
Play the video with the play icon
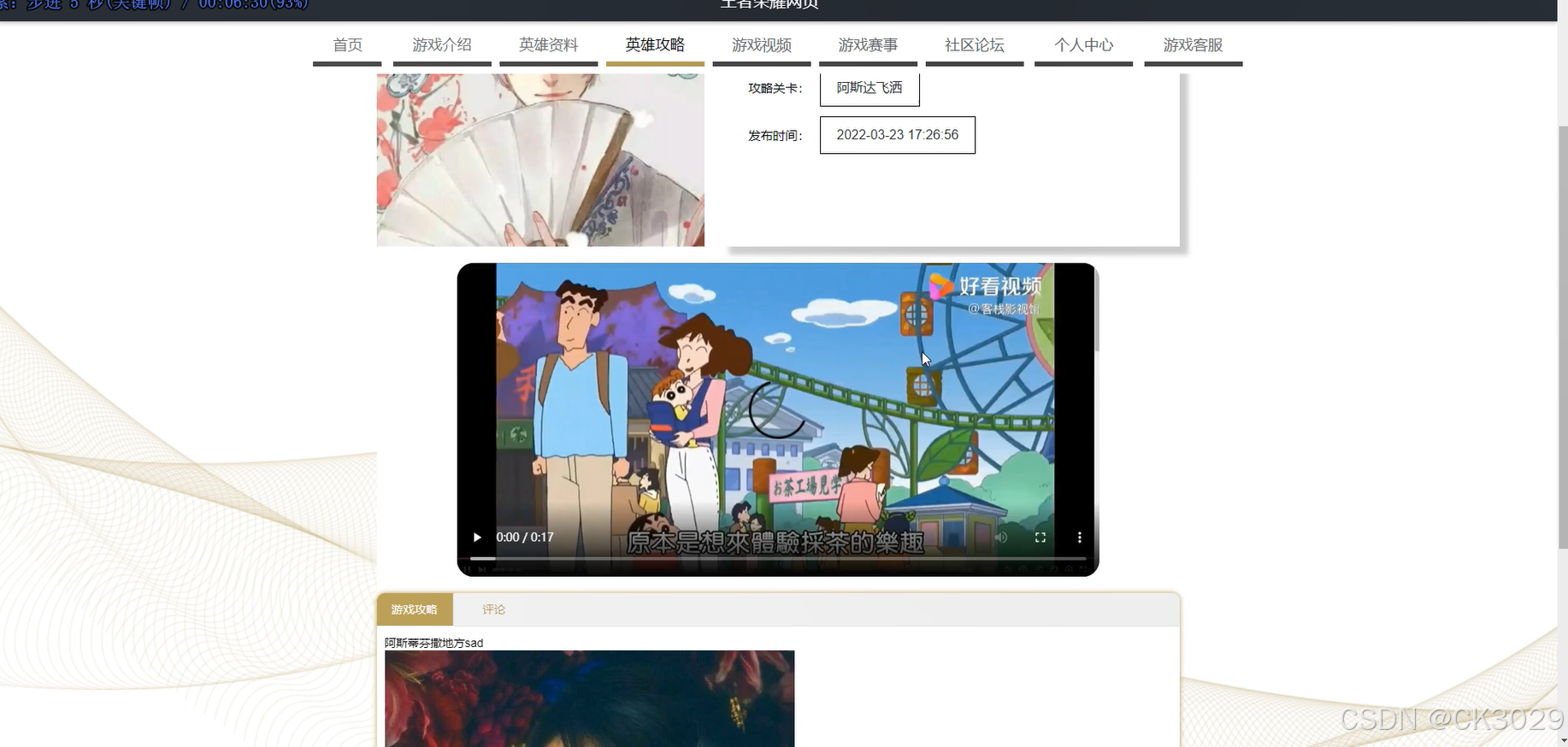coord(477,538)
